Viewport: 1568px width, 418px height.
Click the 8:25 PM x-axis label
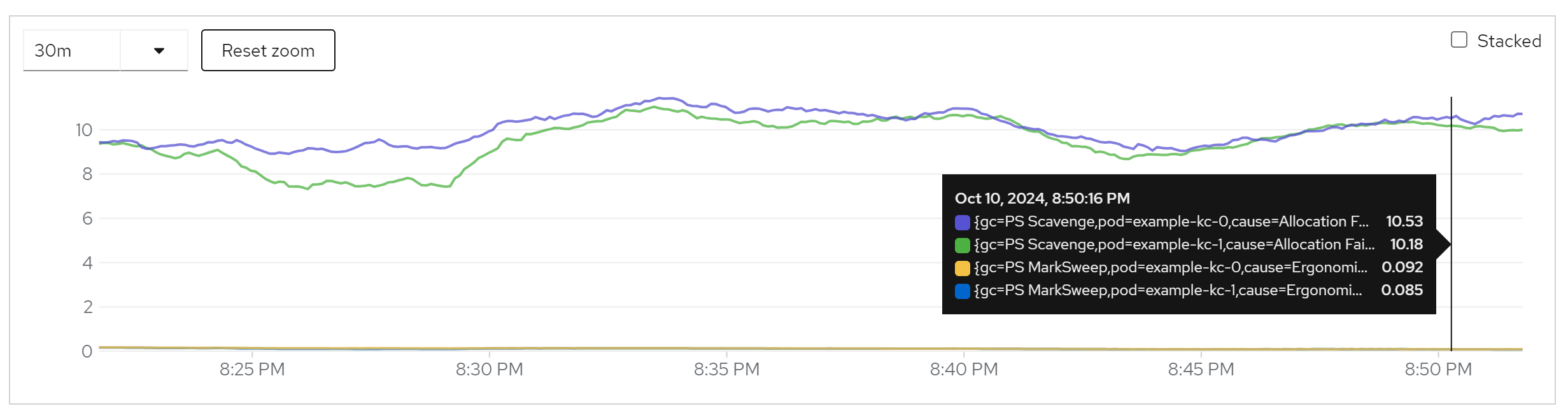pos(252,369)
